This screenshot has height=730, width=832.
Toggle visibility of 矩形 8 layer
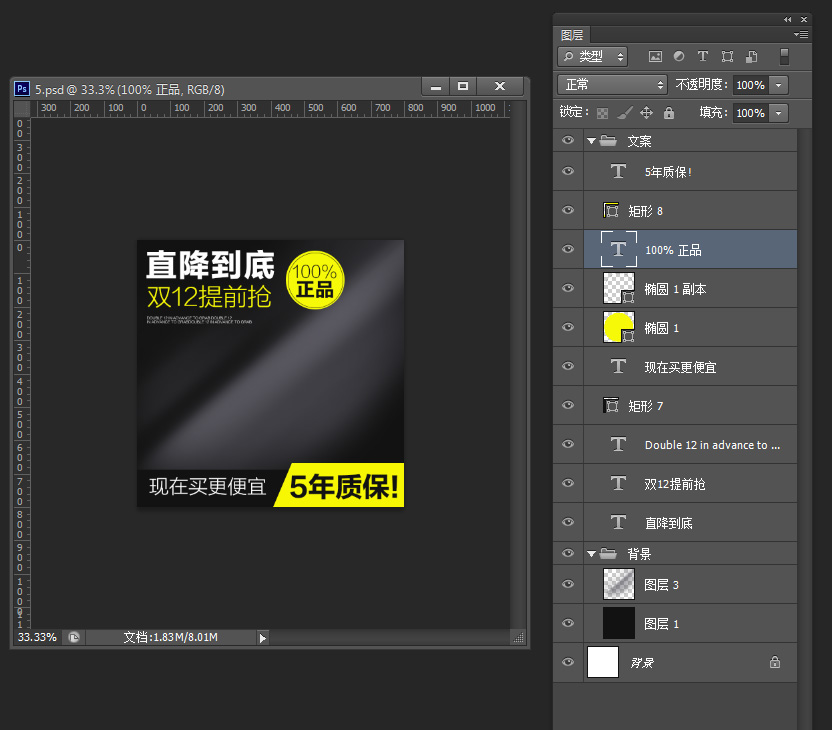[568, 210]
